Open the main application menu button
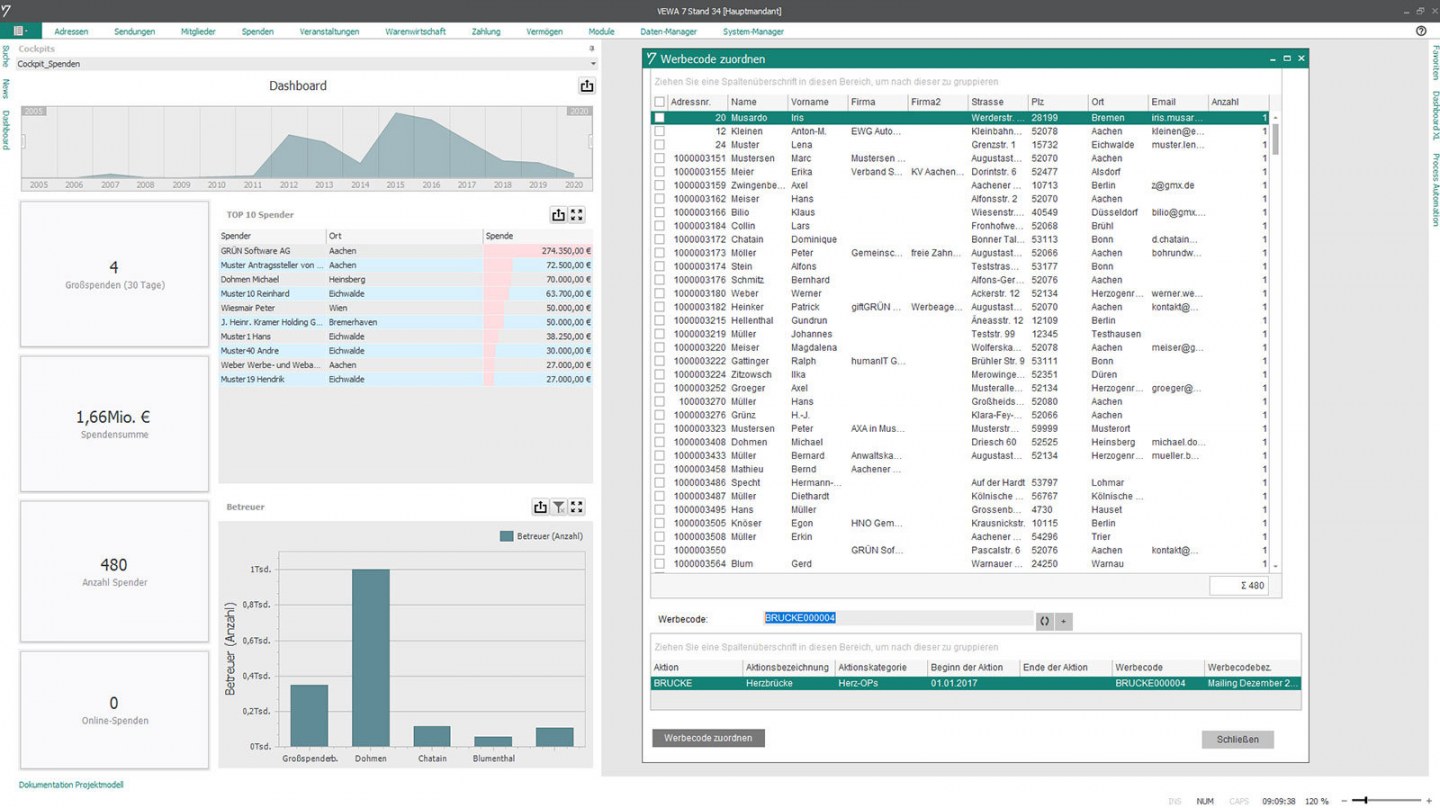 coord(19,31)
